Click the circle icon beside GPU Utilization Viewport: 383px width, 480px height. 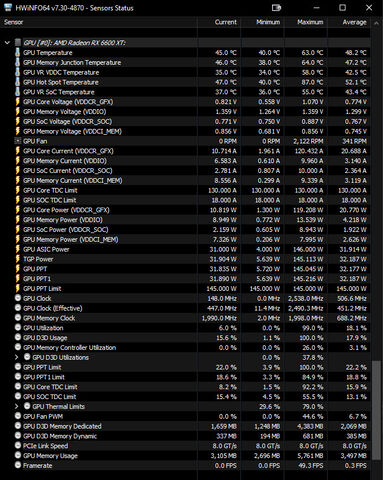pos(18,328)
